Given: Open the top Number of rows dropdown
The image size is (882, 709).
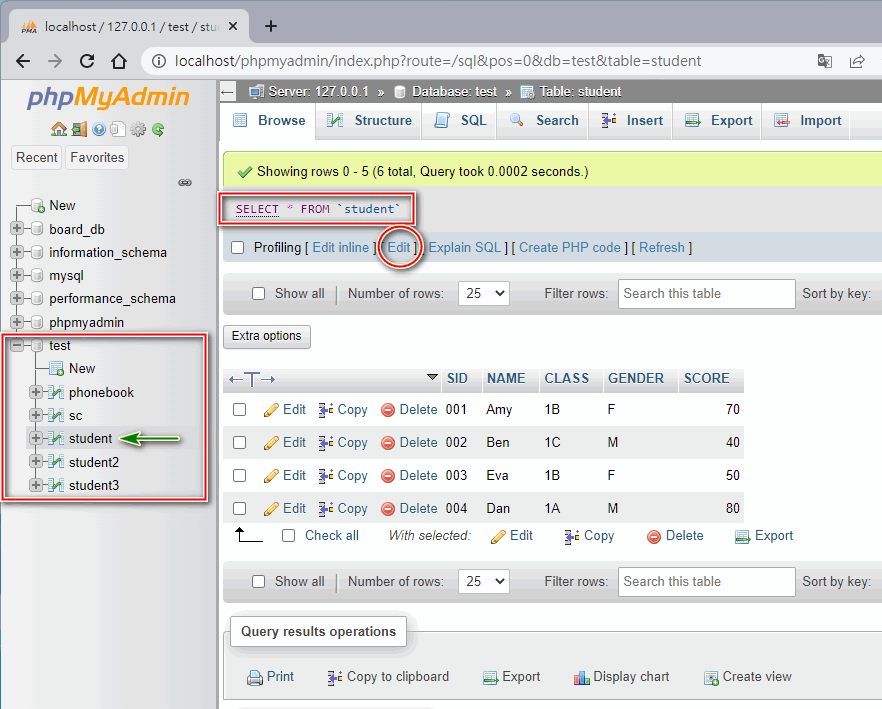Looking at the screenshot, I should (483, 294).
